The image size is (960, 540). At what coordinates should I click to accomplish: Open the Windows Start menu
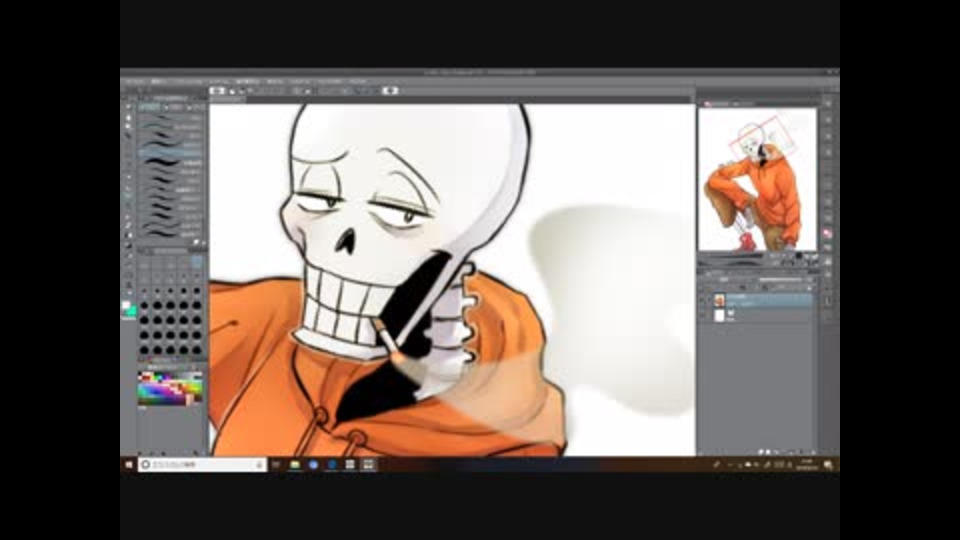(129, 465)
